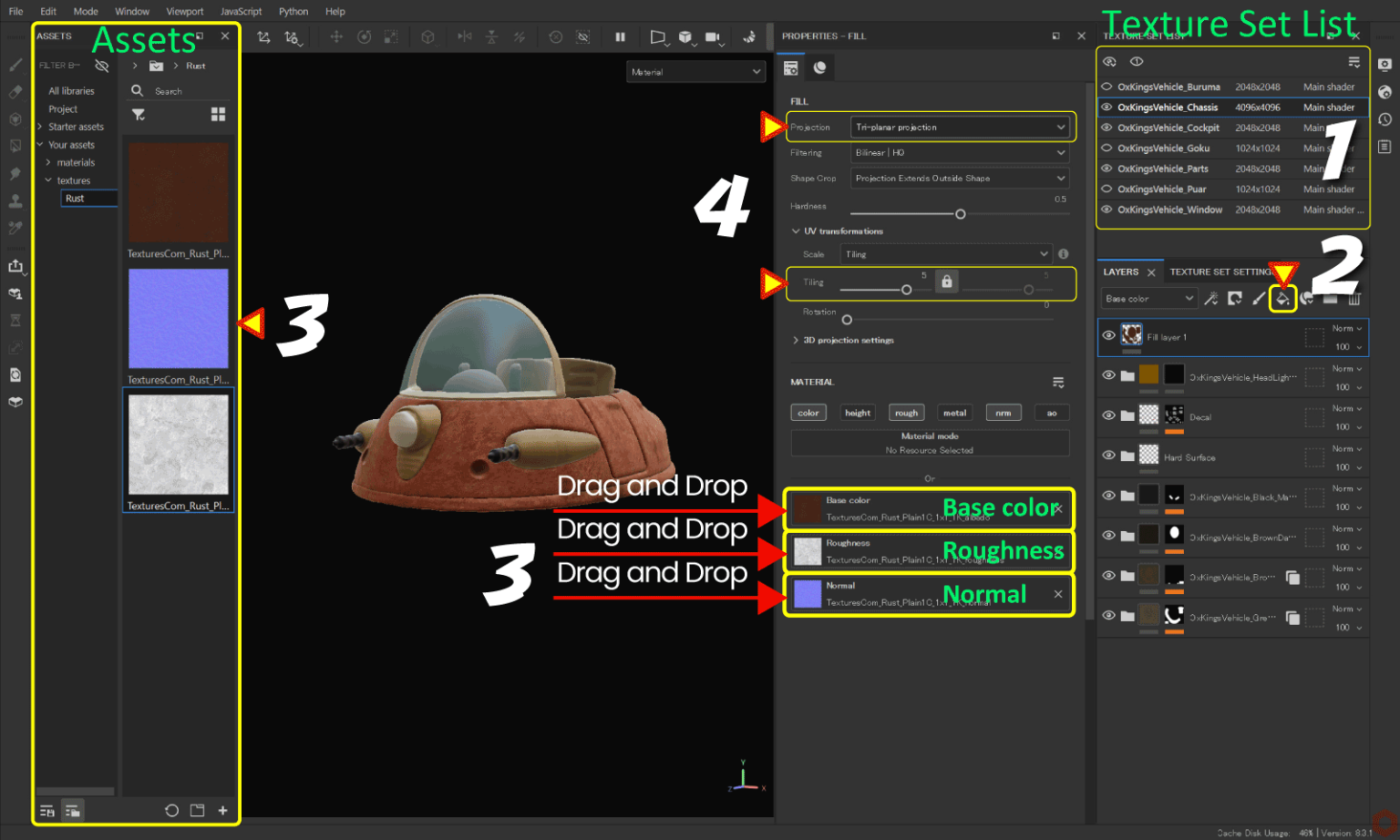The width and height of the screenshot is (1400, 840).
Task: Toggle visibility of Fill layer 1
Action: point(1108,337)
